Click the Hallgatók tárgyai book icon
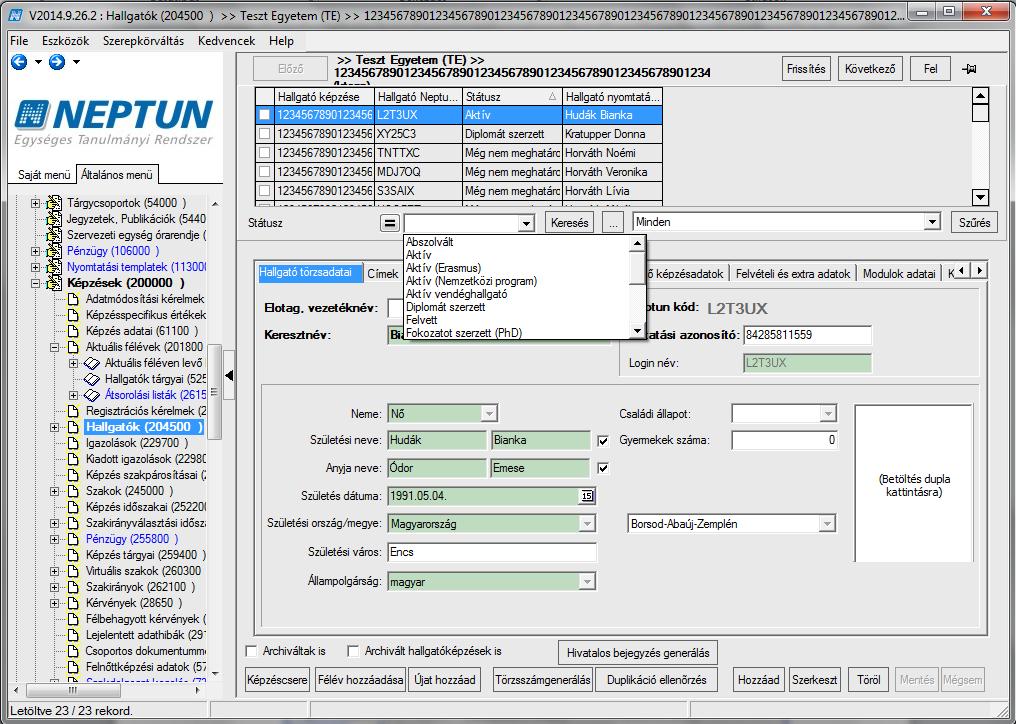 tap(92, 379)
